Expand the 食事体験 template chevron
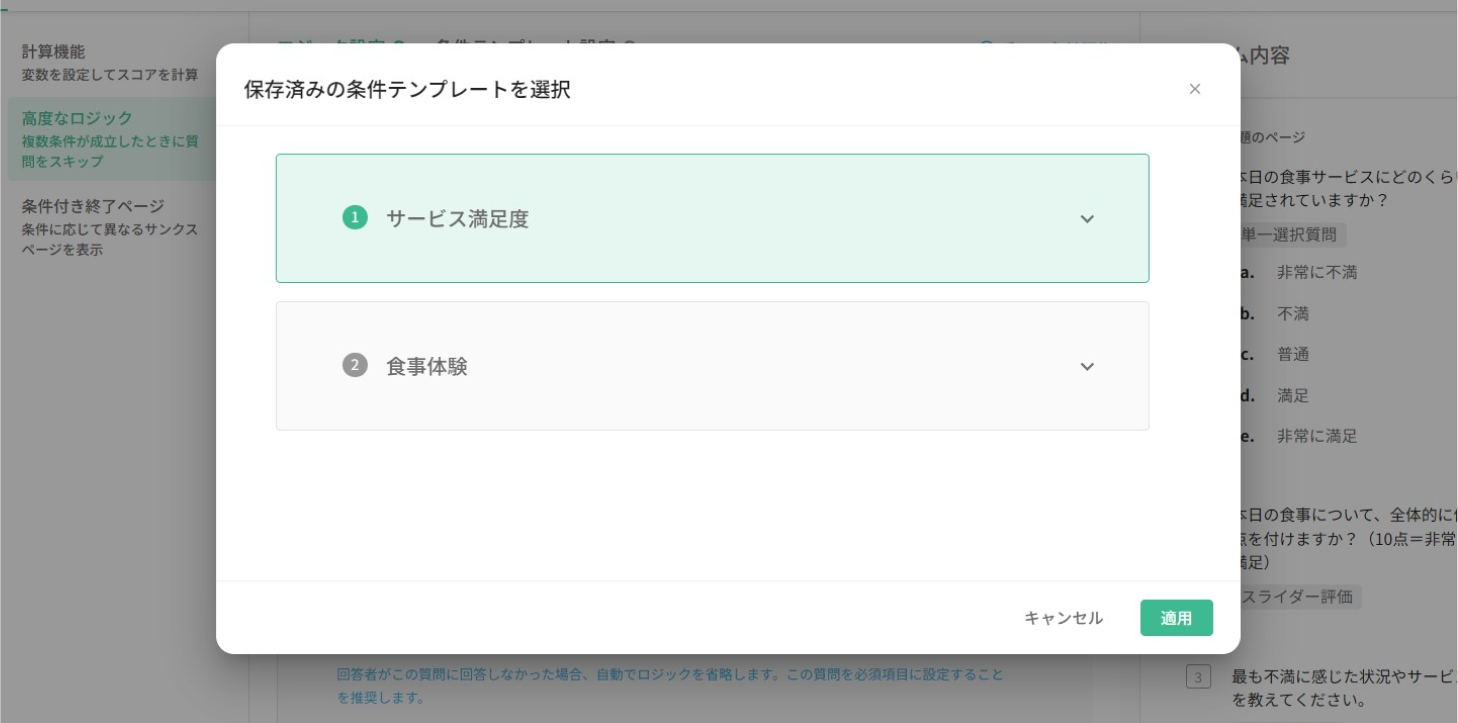The height and width of the screenshot is (723, 1458). [x=1087, y=367]
